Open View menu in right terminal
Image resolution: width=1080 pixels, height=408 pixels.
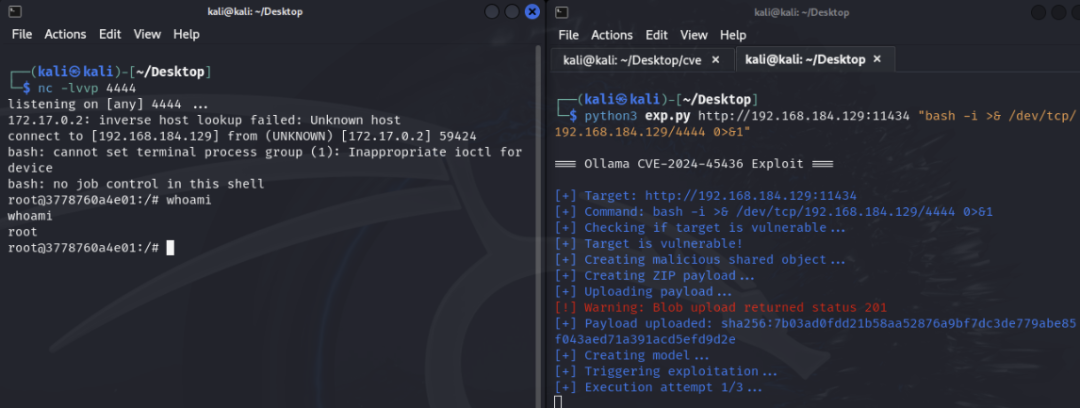(x=694, y=34)
